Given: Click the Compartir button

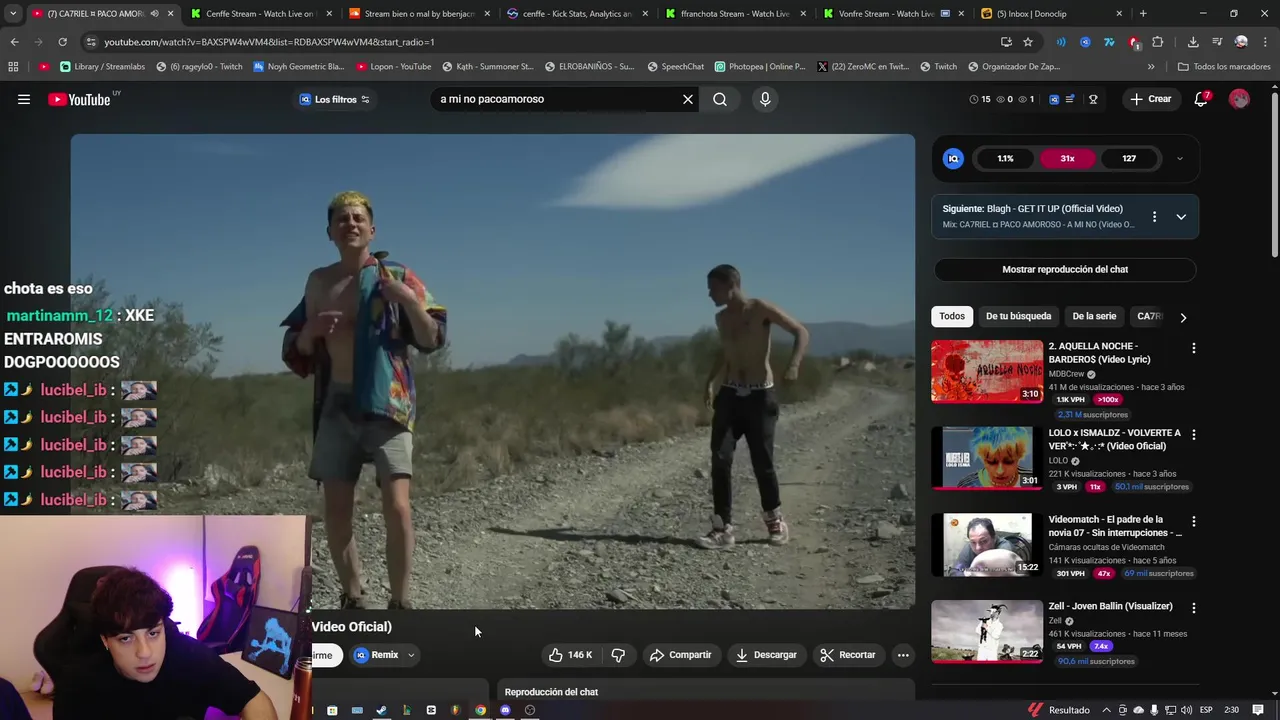Looking at the screenshot, I should pyautogui.click(x=680, y=655).
